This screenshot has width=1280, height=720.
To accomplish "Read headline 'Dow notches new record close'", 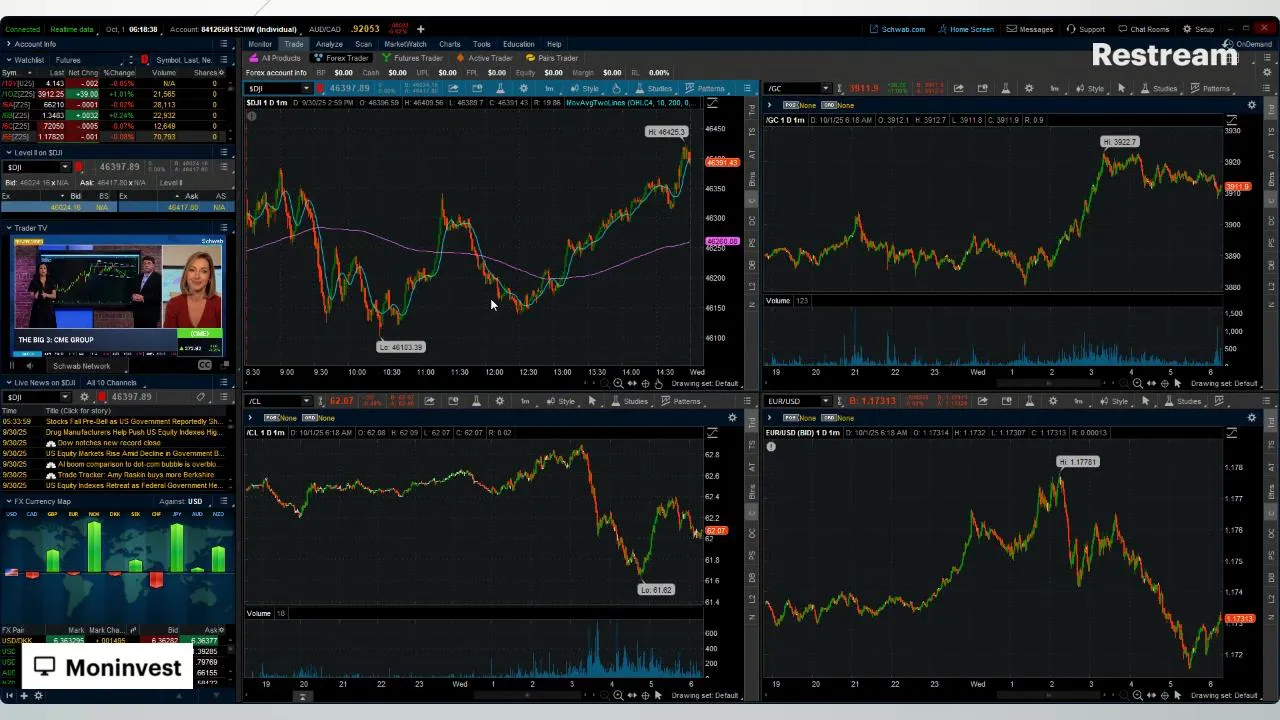I will pyautogui.click(x=109, y=443).
